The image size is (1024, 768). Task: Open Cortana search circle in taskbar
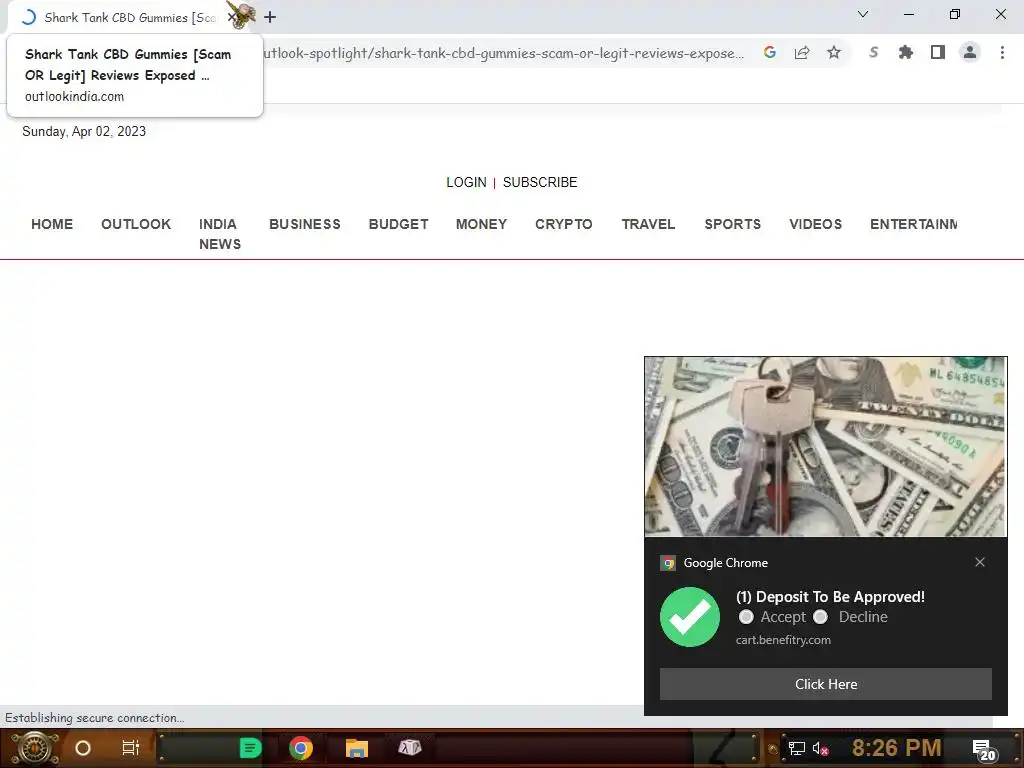coord(83,748)
